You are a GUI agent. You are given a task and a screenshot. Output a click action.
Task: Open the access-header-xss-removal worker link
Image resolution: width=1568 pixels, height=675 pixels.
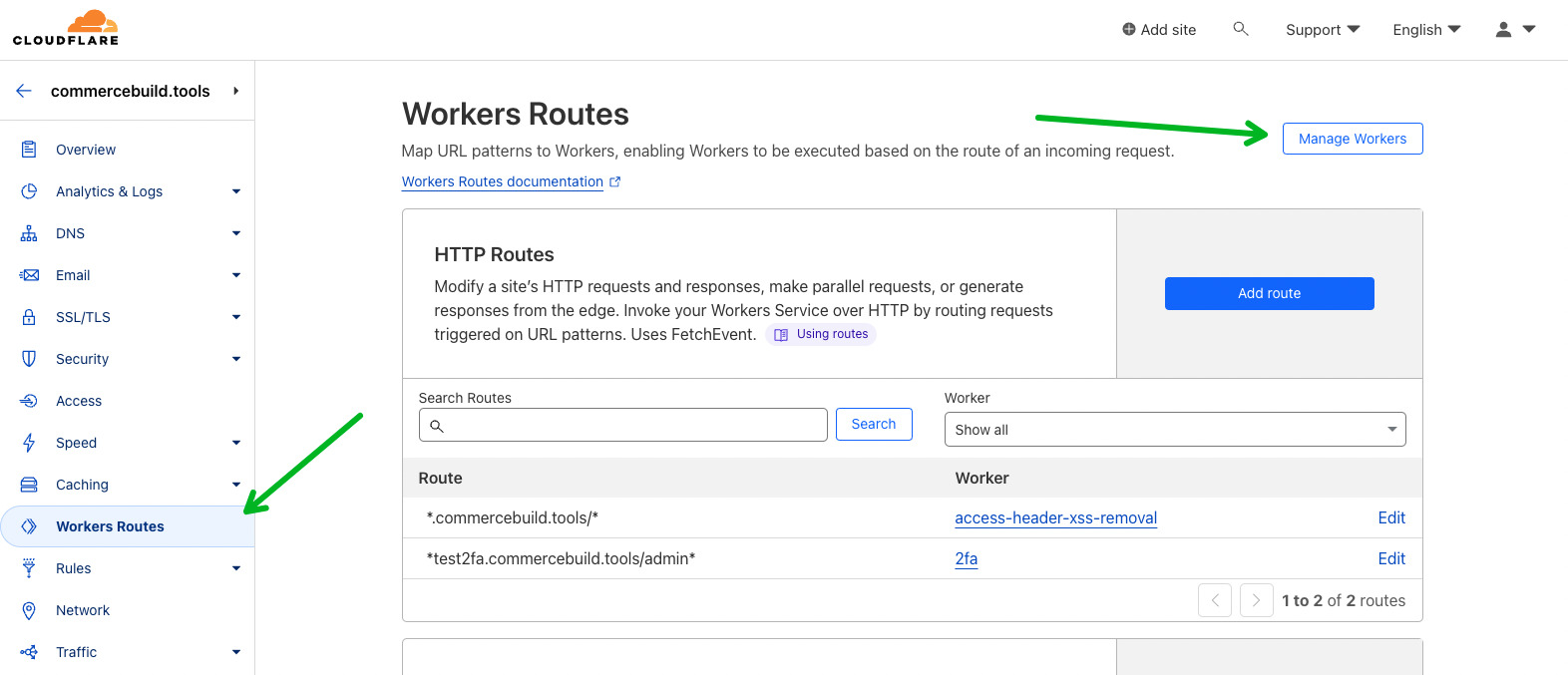tap(1056, 517)
